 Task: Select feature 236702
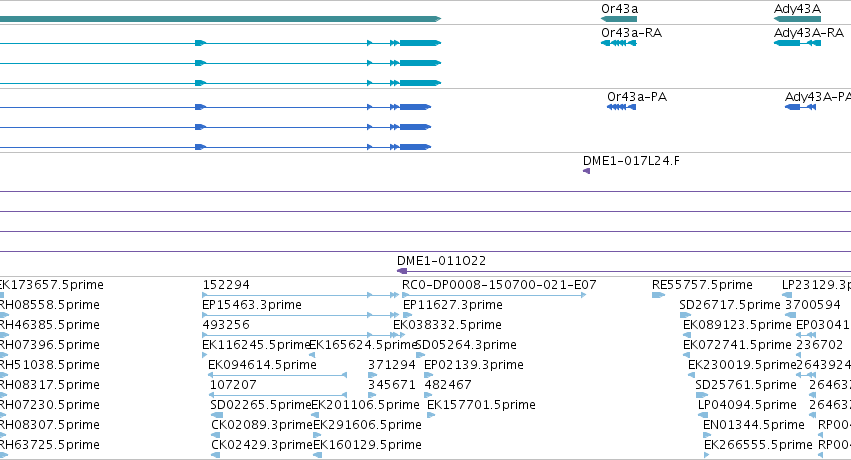tap(820, 345)
